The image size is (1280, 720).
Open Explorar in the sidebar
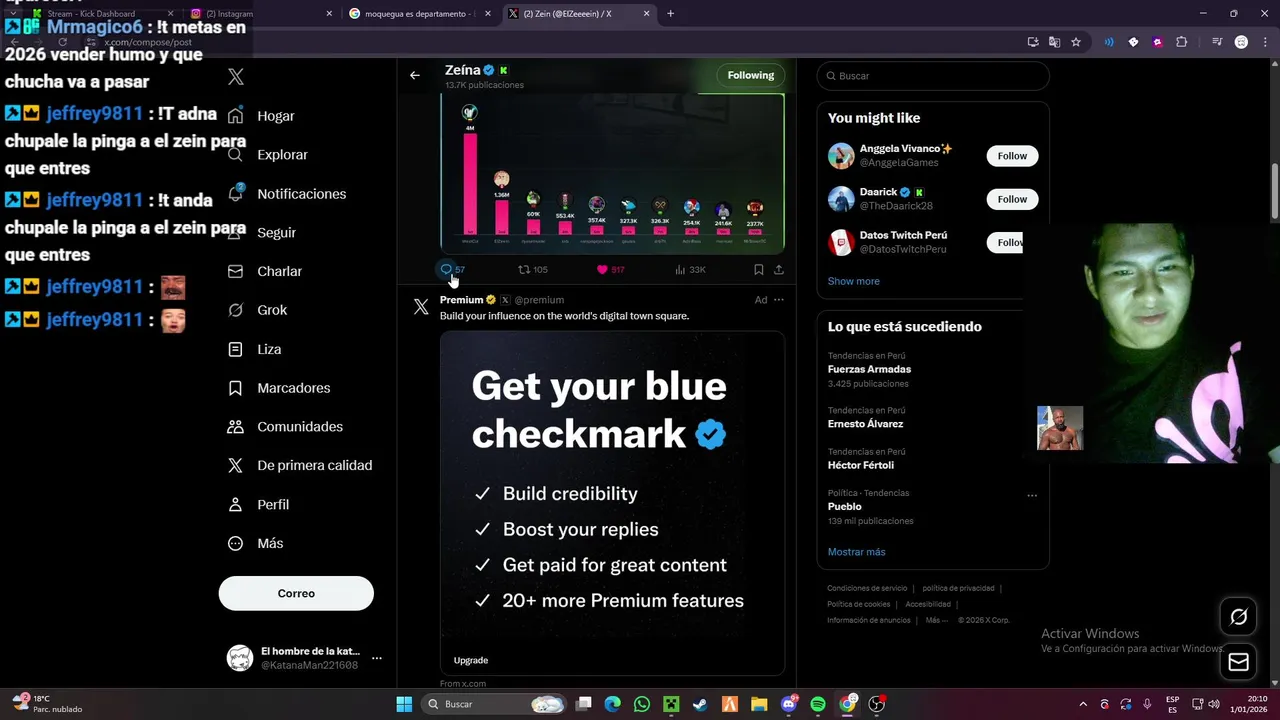(281, 155)
